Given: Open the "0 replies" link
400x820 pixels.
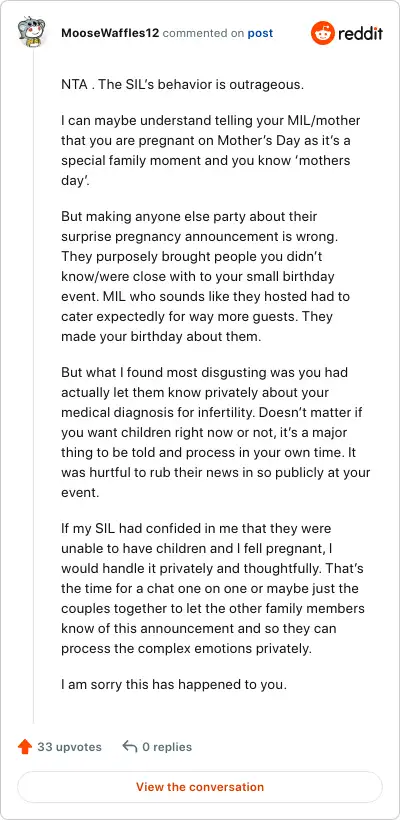Looking at the screenshot, I should pos(167,747).
